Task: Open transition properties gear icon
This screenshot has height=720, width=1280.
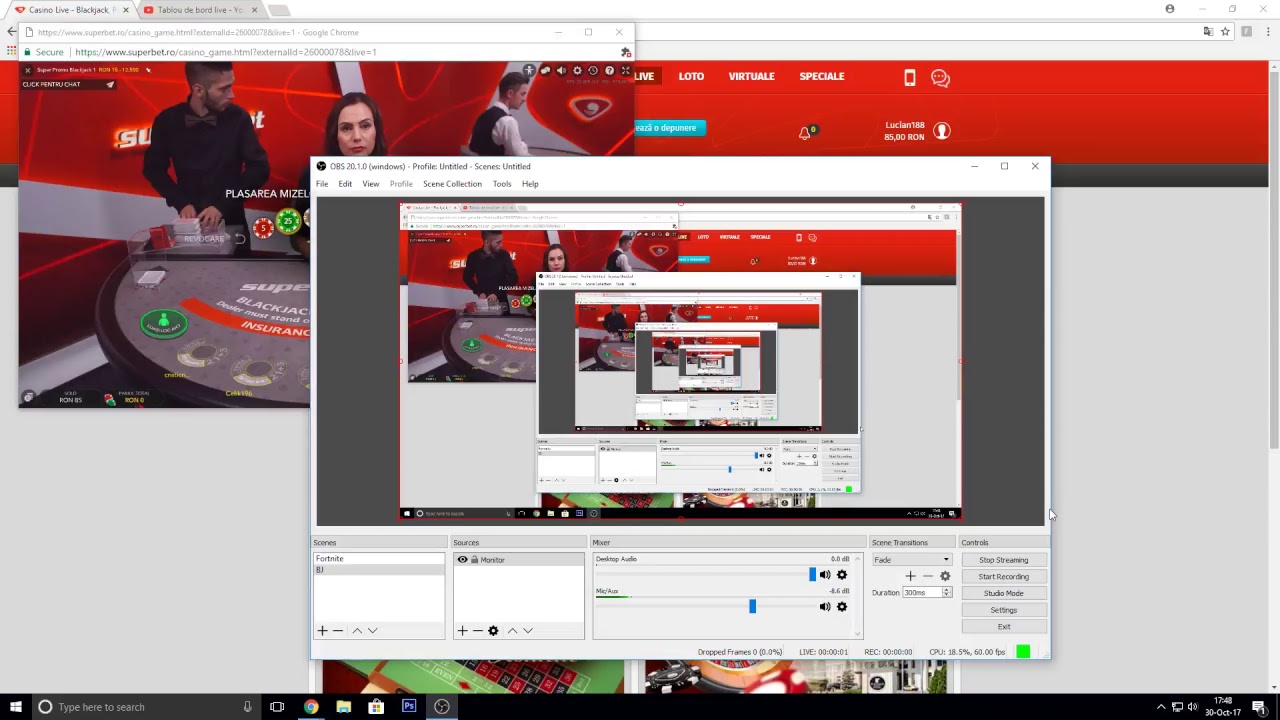Action: point(945,576)
